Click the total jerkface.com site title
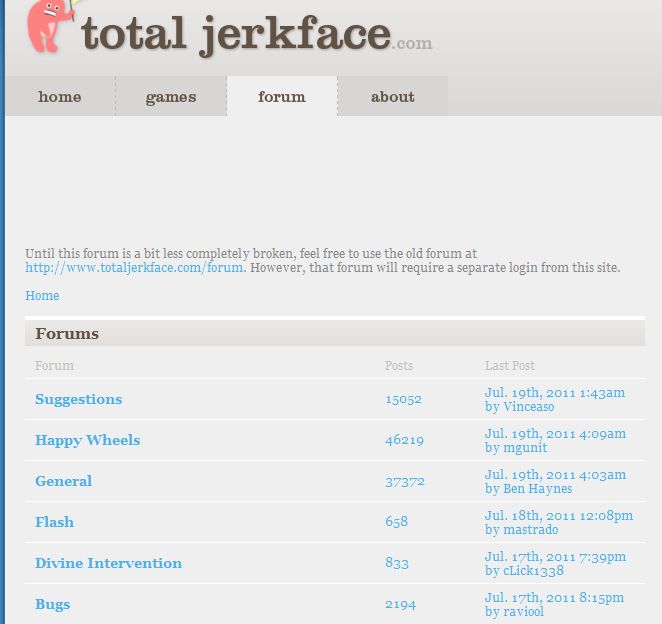The image size is (662, 624). click(x=257, y=35)
